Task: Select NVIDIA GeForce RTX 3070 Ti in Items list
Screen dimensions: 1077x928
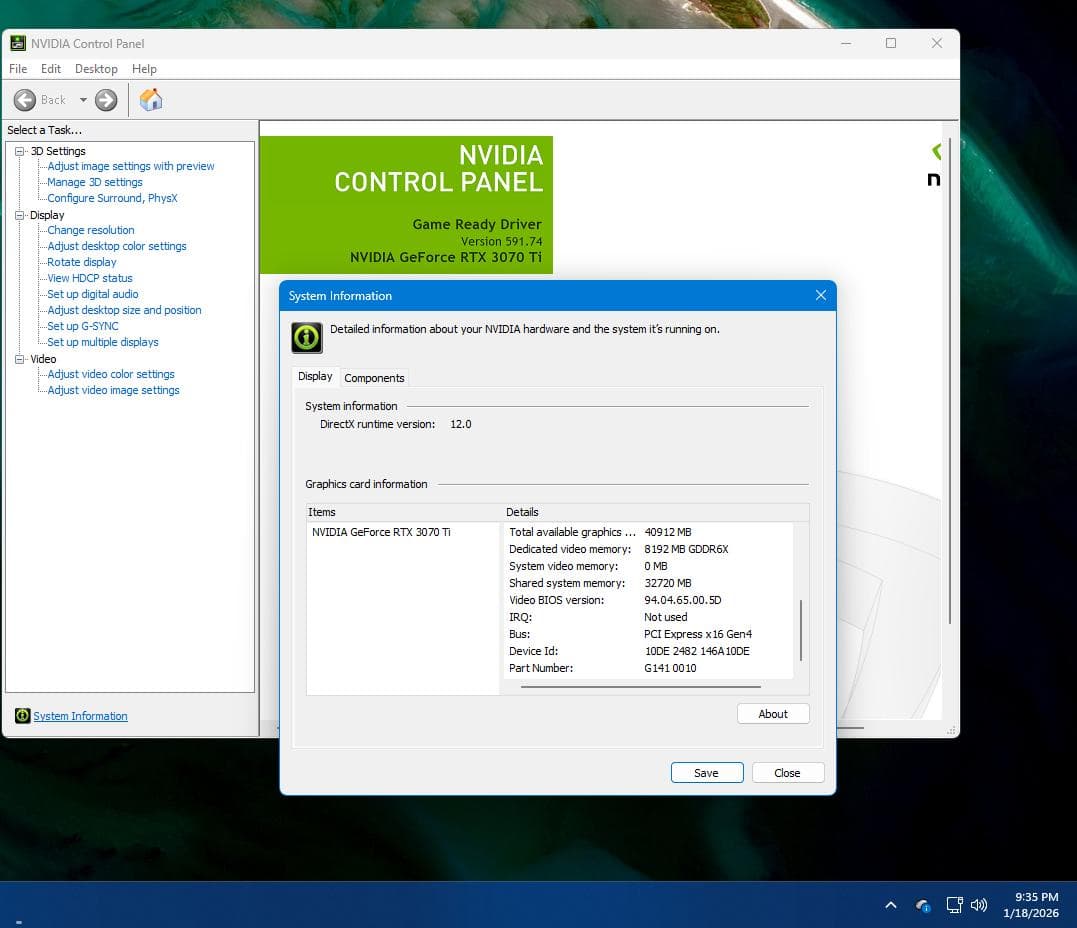Action: pos(381,532)
